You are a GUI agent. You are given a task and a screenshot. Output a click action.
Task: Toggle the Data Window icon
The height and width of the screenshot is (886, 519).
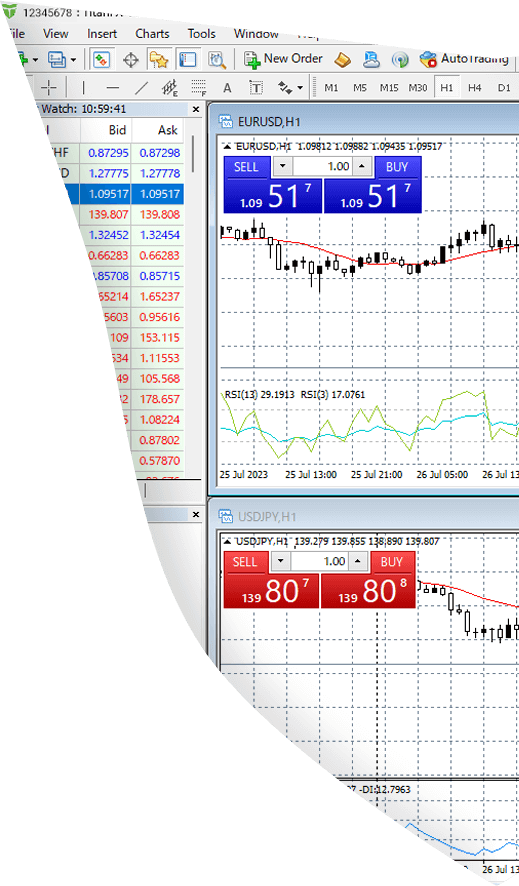(x=131, y=59)
